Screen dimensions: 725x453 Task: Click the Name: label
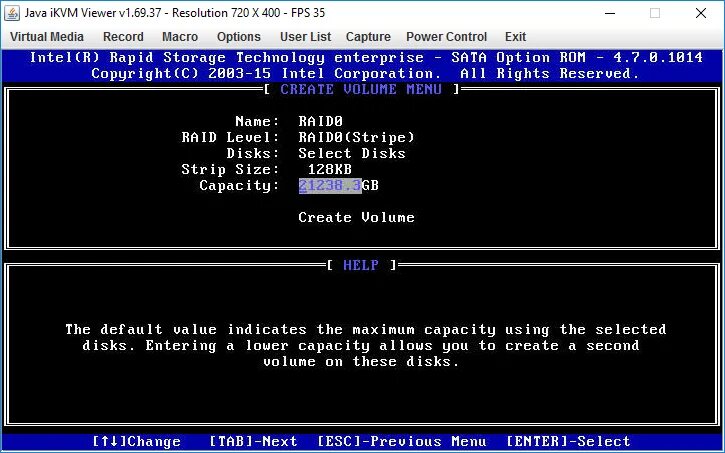tap(258, 121)
